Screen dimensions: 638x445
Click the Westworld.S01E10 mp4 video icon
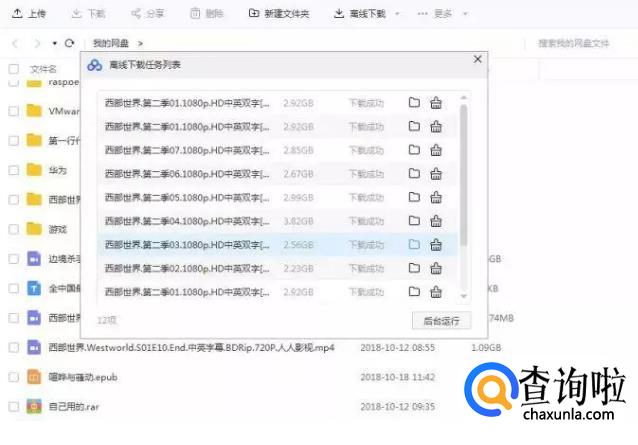pyautogui.click(x=34, y=347)
